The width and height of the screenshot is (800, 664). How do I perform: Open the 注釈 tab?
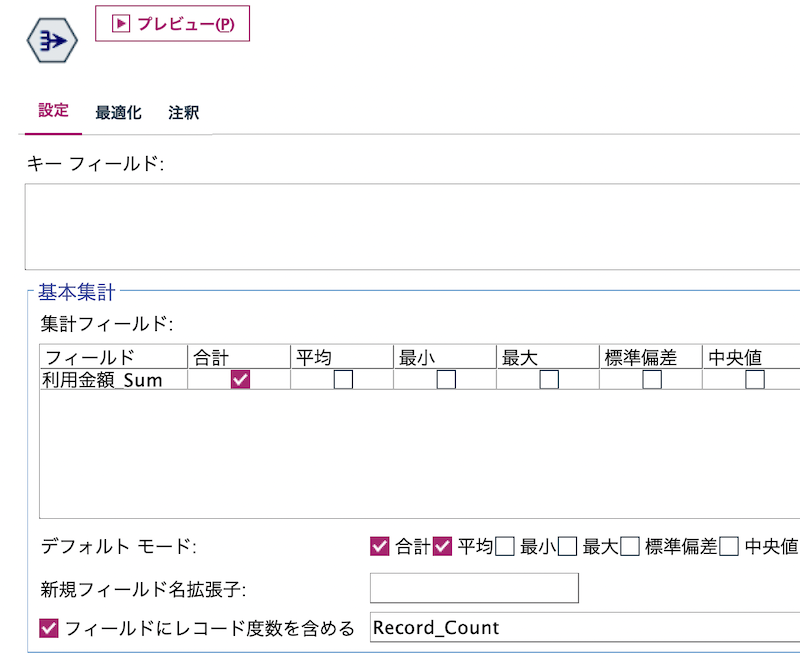click(182, 113)
